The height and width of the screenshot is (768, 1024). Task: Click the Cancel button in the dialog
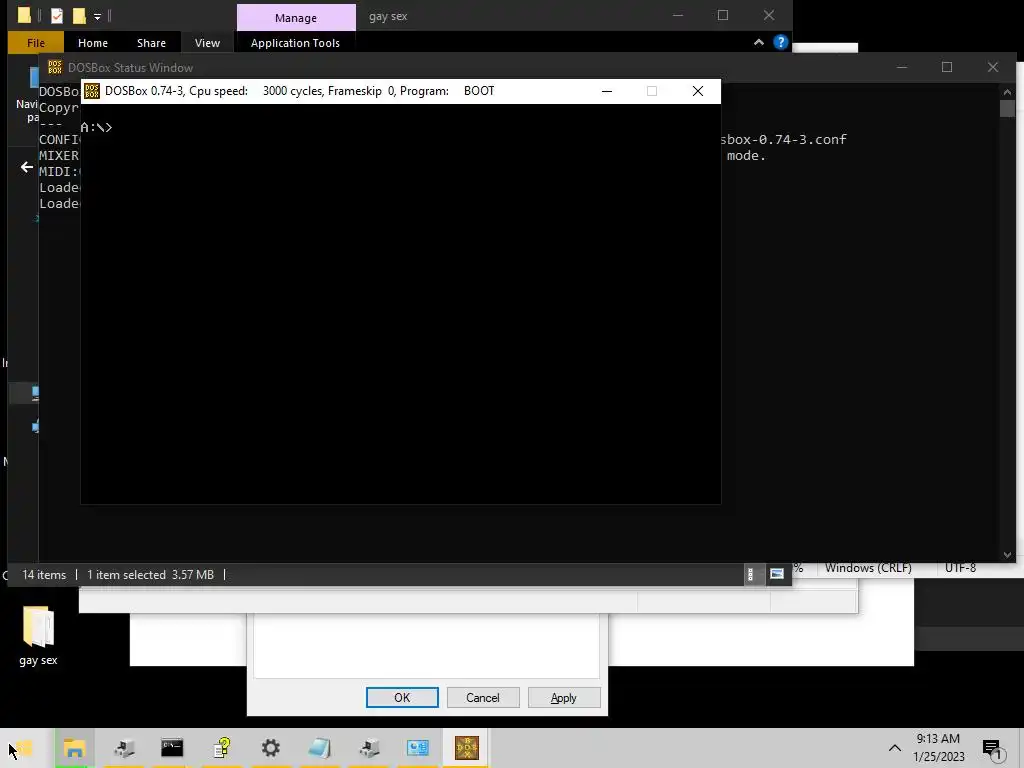click(x=483, y=697)
